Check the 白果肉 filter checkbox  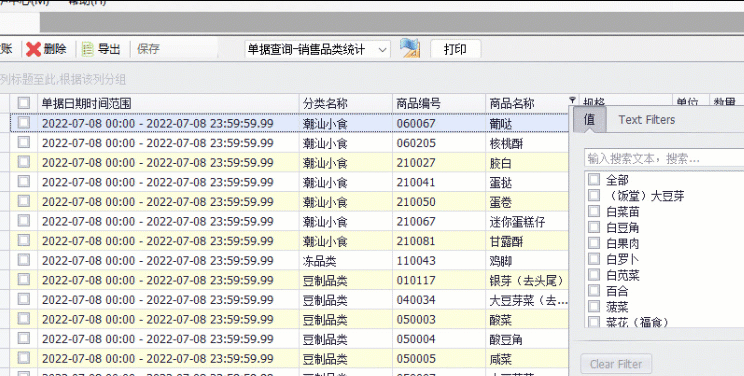(x=594, y=243)
